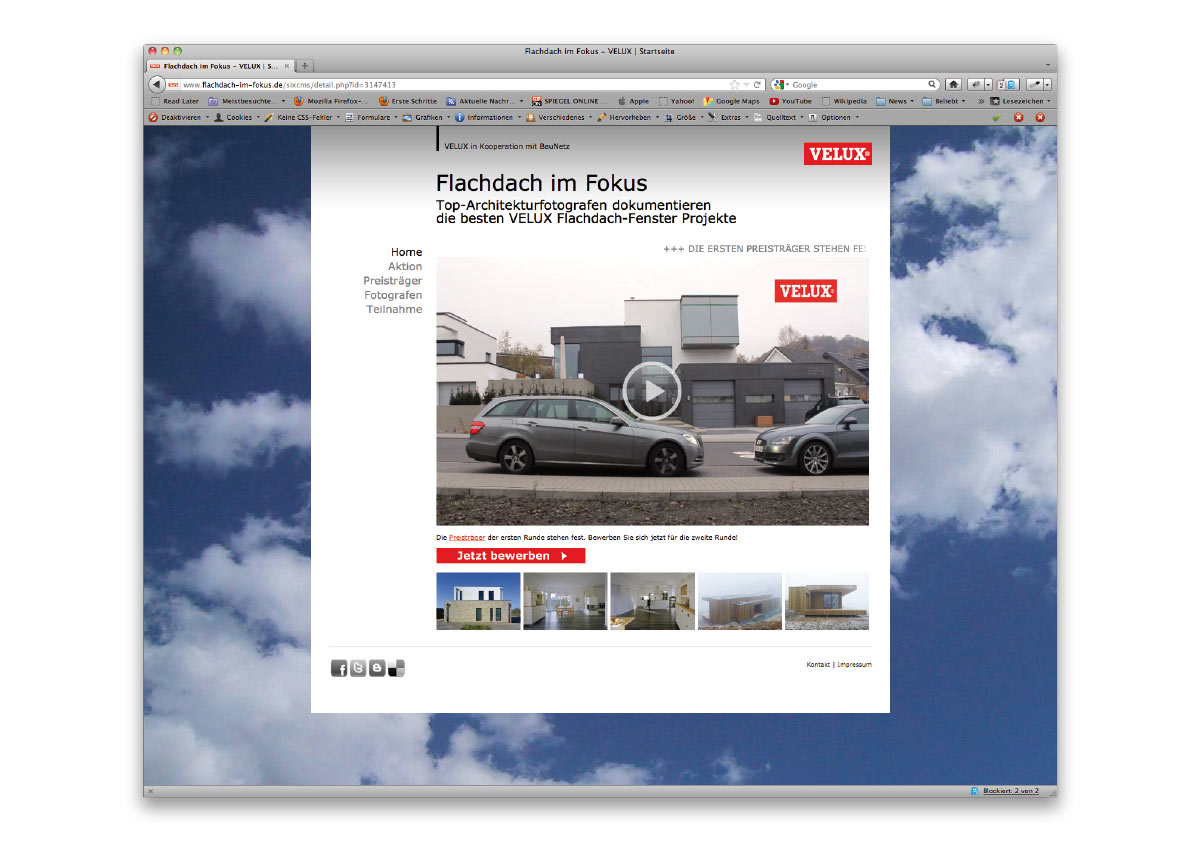Open the tab list dropdown arrow
The height and width of the screenshot is (860, 1200).
pos(1048,65)
